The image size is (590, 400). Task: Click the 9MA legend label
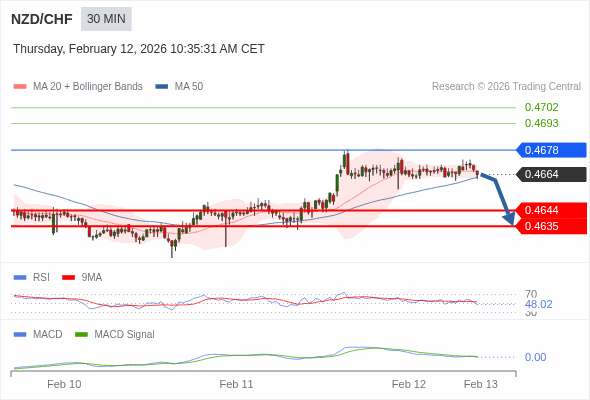click(92, 277)
